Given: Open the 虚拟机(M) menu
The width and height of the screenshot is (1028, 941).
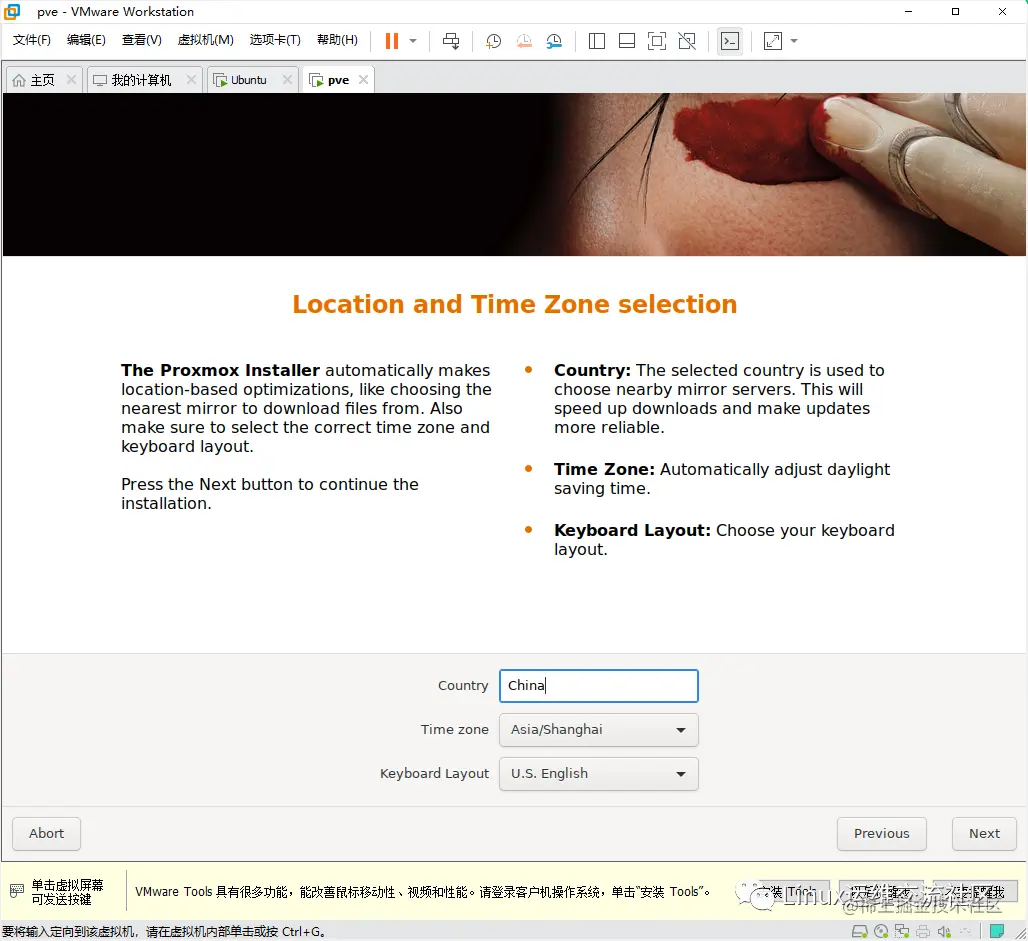Looking at the screenshot, I should [x=205, y=40].
